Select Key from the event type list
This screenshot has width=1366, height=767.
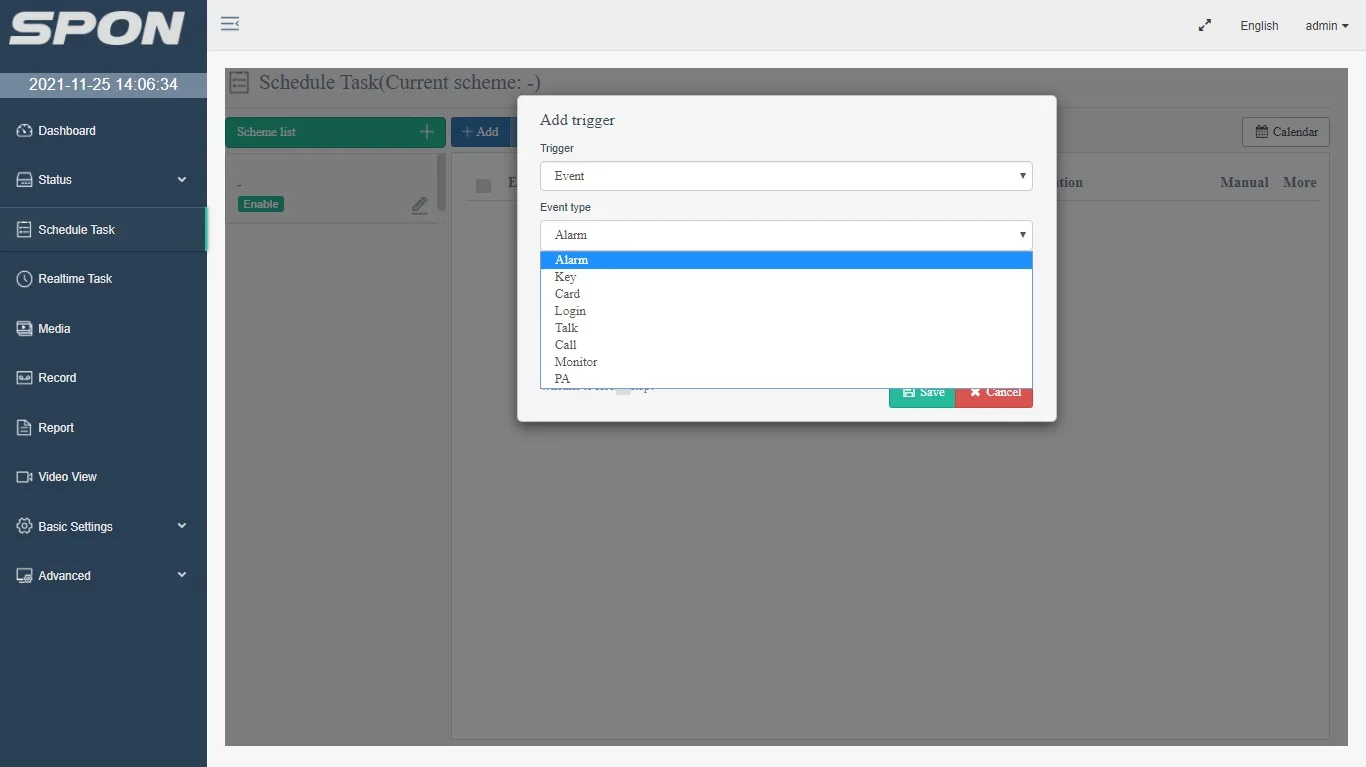(x=786, y=277)
